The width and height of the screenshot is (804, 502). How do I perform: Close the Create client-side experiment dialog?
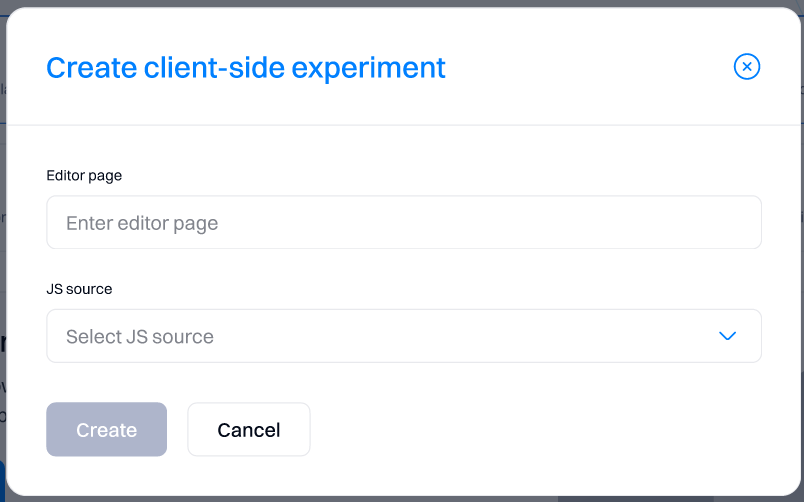tap(747, 67)
